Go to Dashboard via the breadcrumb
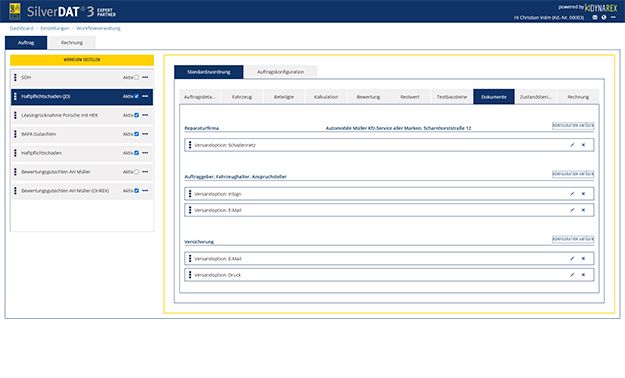This screenshot has width=625, height=378. pyautogui.click(x=22, y=28)
